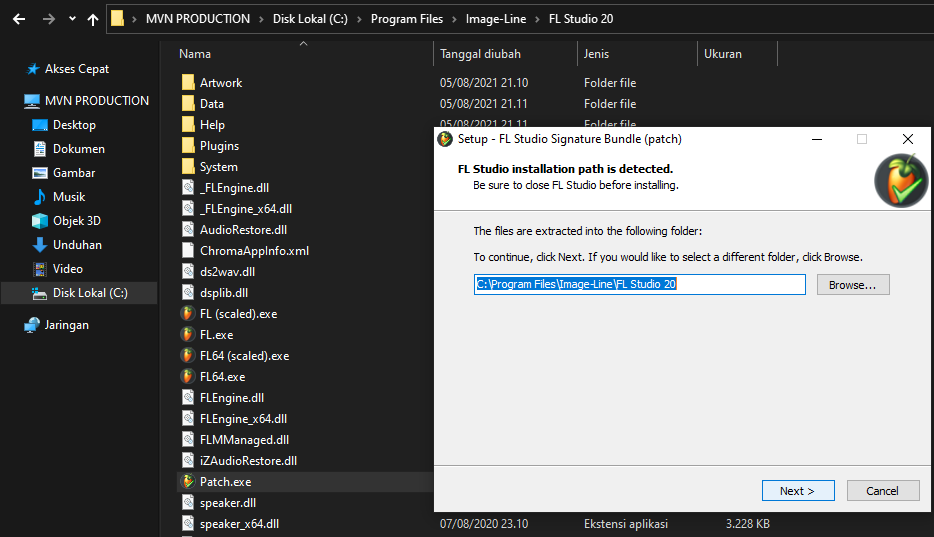Select ds2wav.dll file
This screenshot has width=934, height=537.
click(x=227, y=271)
